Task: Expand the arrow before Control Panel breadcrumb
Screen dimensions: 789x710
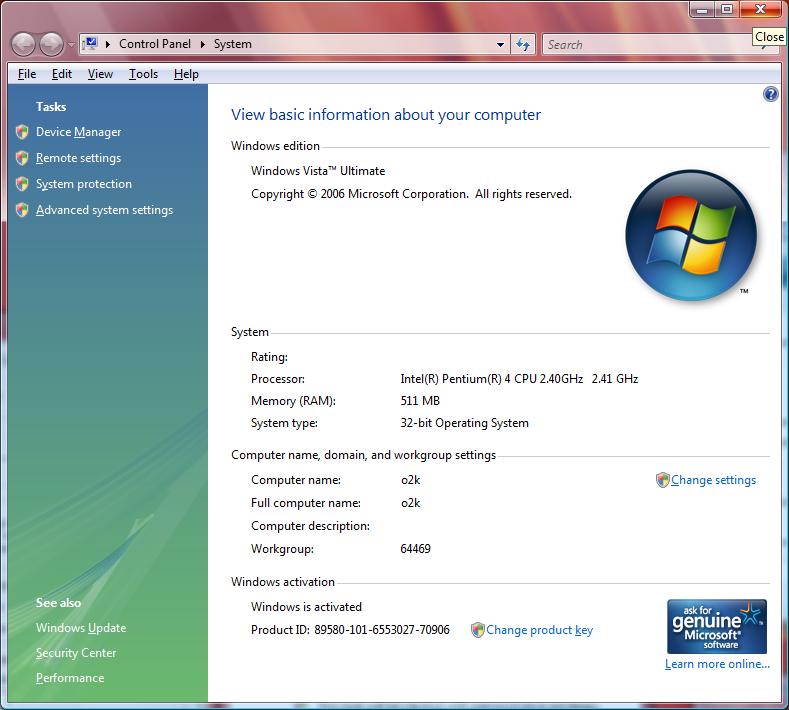Action: 108,44
